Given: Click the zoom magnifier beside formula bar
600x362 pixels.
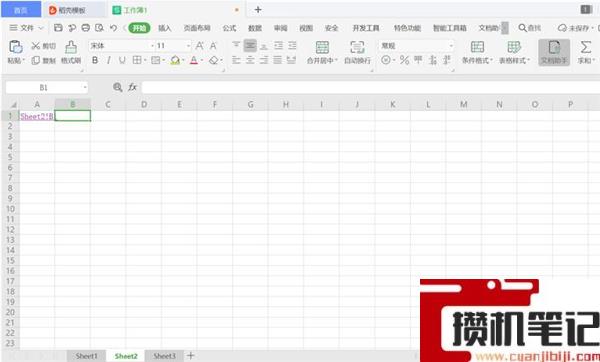Looking at the screenshot, I should point(117,87).
